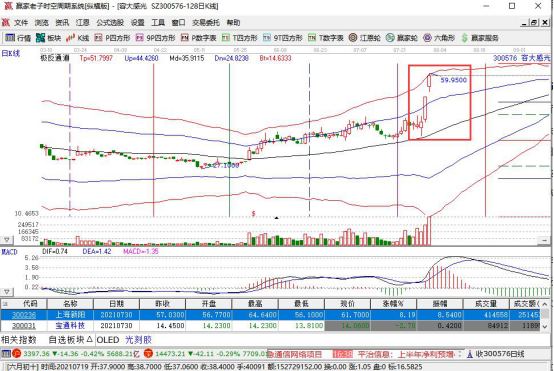Screen dimensions: 554x371
Task: Click the 深 Shenzhen index icon in status bar
Action: (x=148, y=354)
